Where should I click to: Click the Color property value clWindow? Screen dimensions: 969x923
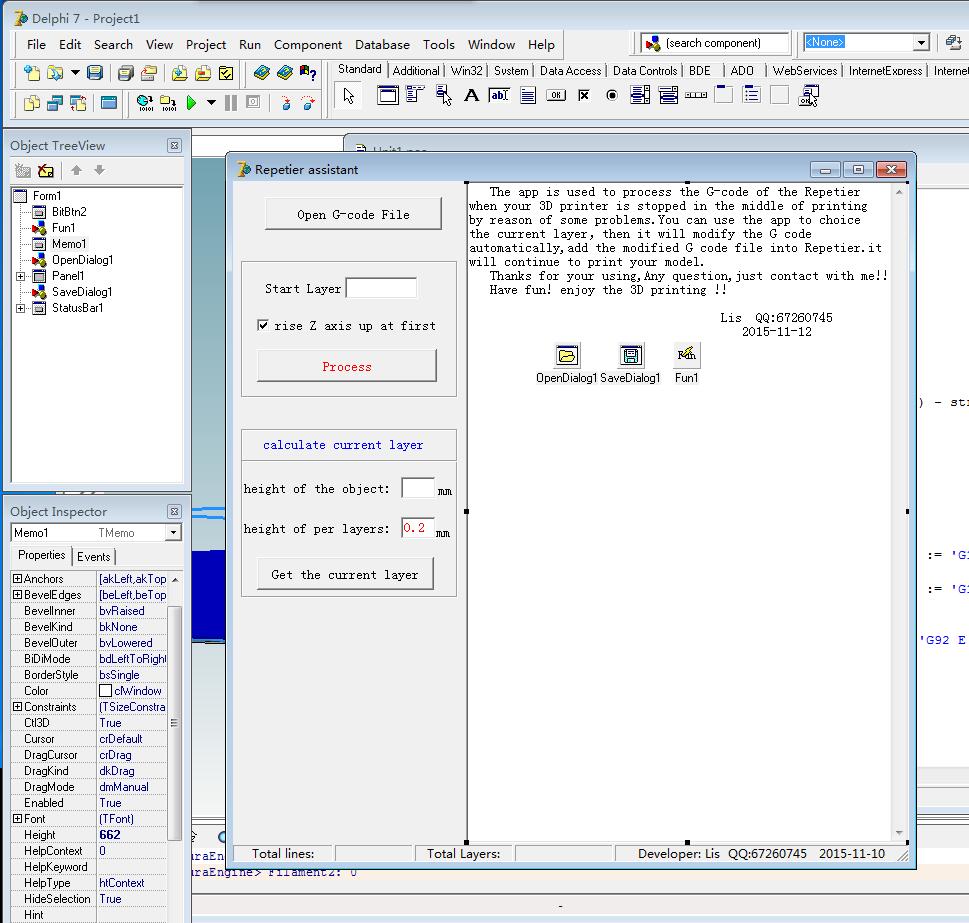131,691
